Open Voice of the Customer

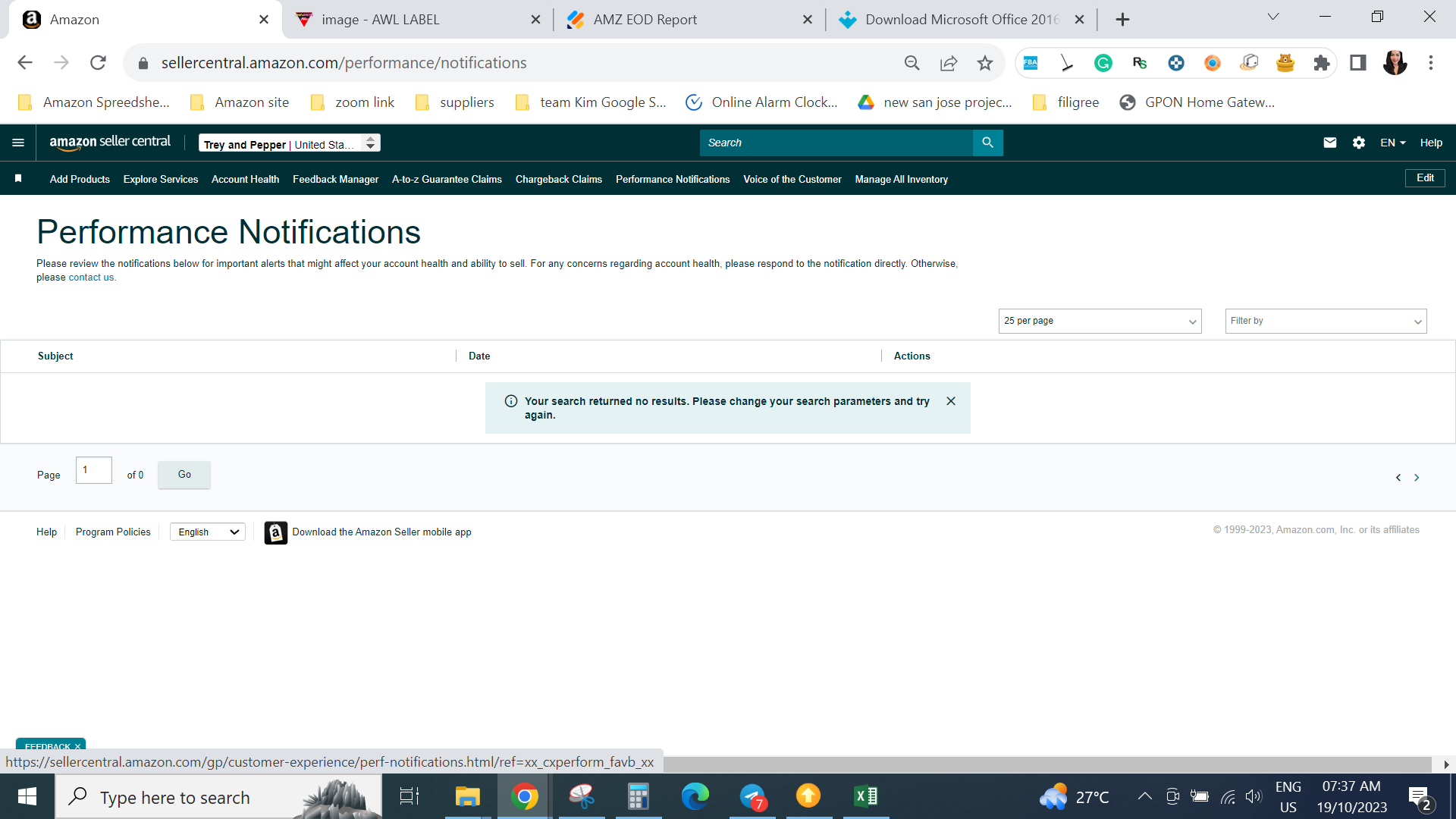tap(792, 180)
